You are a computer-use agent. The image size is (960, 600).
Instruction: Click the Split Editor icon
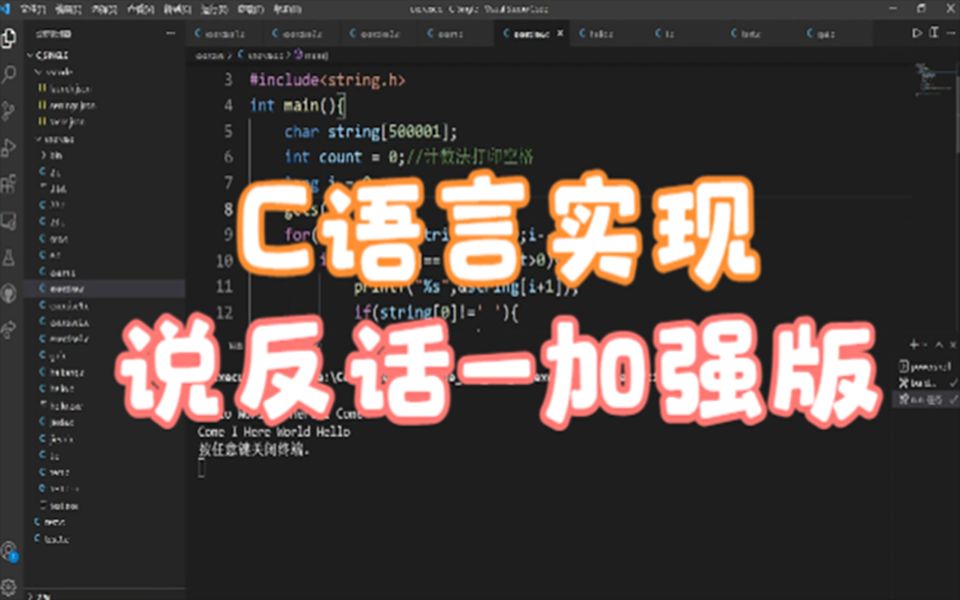(x=933, y=32)
